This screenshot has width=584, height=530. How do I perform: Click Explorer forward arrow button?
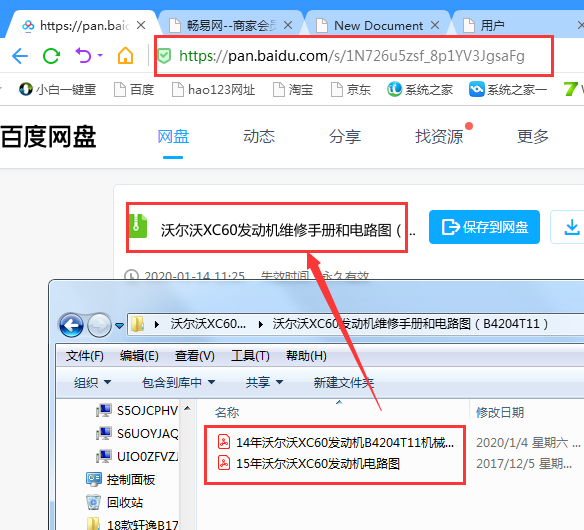(x=99, y=325)
